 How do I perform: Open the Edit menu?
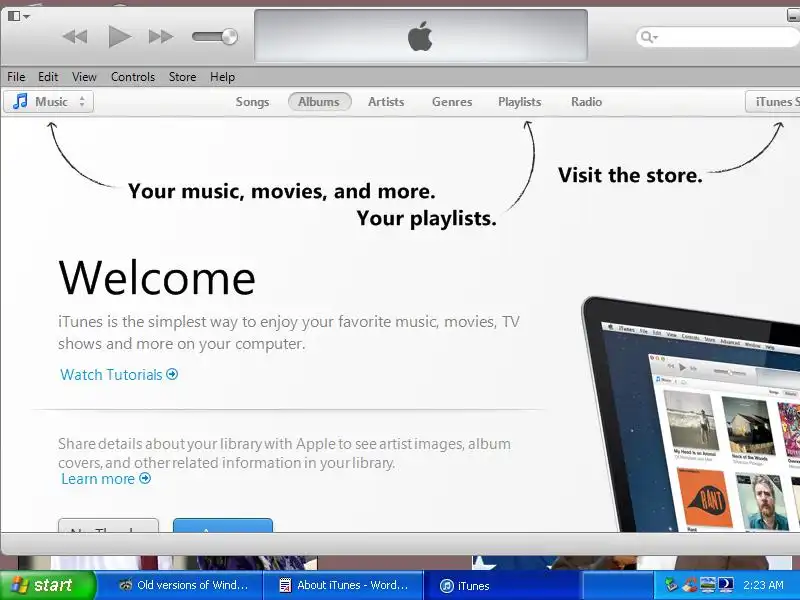(x=48, y=77)
